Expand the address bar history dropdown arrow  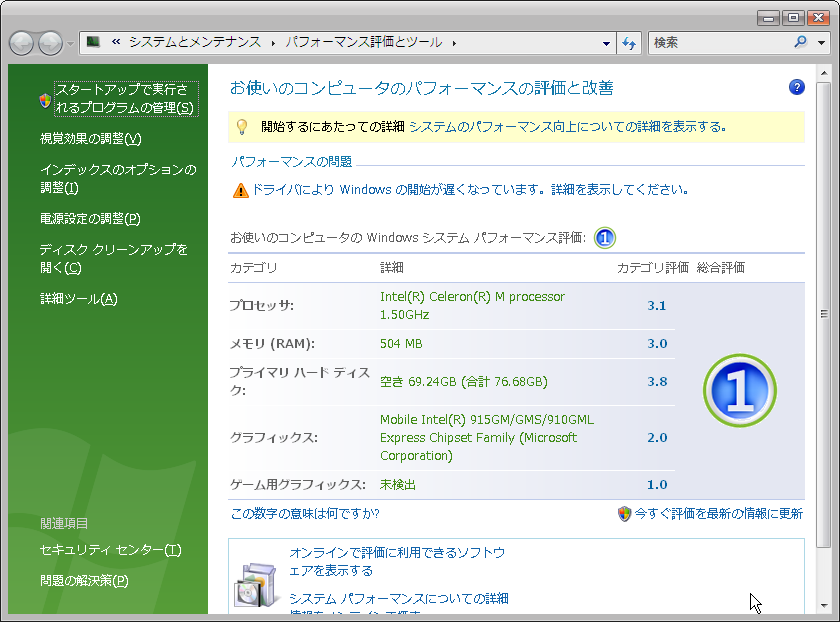(x=606, y=43)
